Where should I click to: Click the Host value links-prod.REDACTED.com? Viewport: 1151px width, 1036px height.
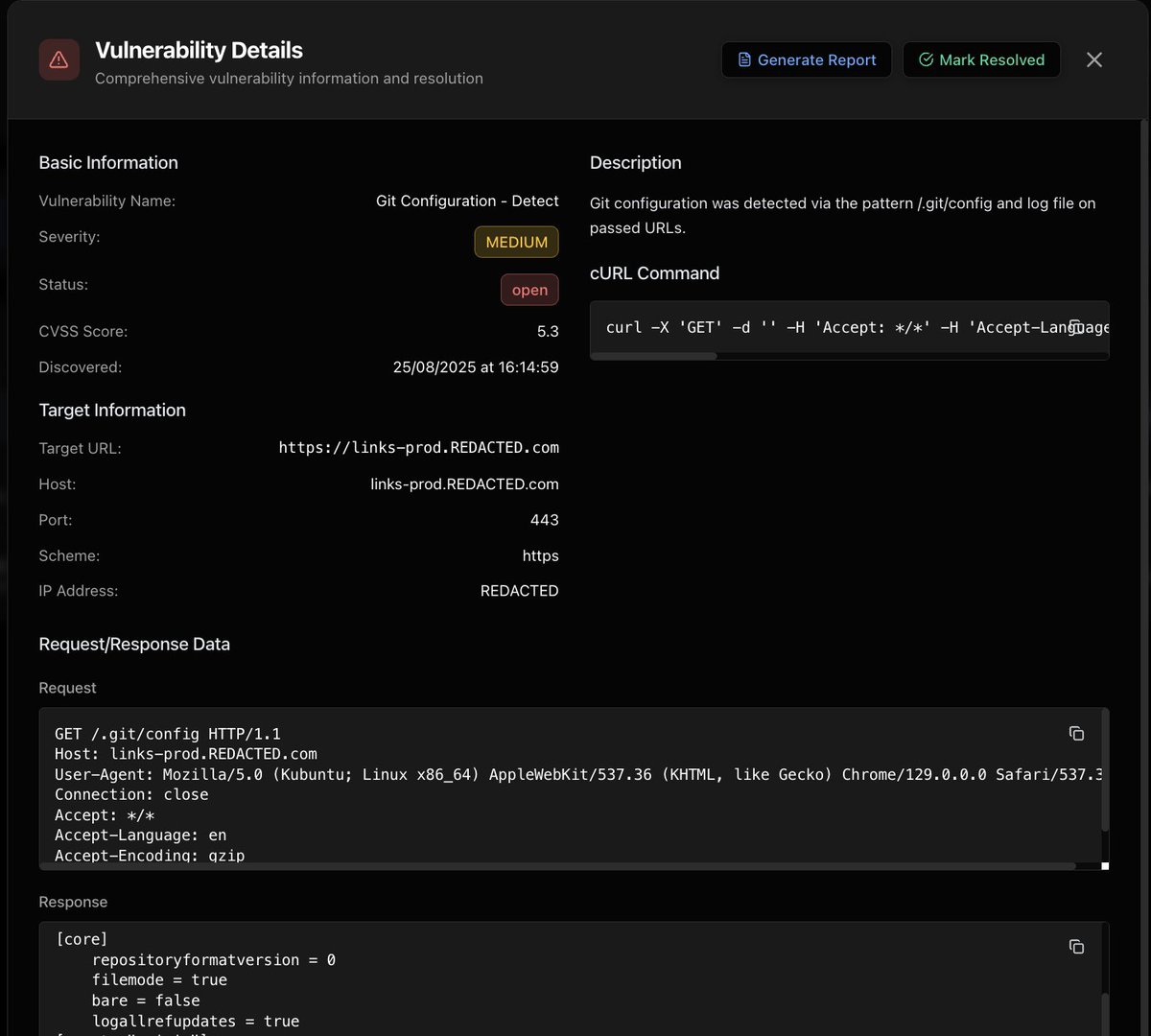(x=464, y=484)
